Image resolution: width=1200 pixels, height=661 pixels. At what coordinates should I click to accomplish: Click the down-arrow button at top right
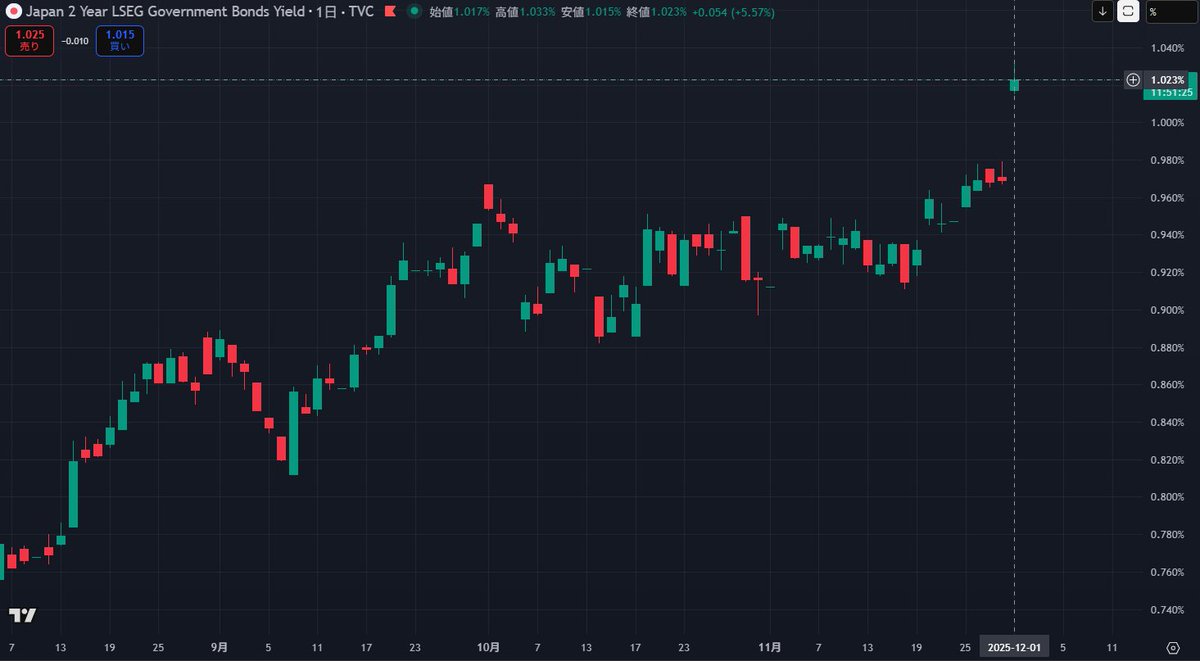(x=1102, y=11)
